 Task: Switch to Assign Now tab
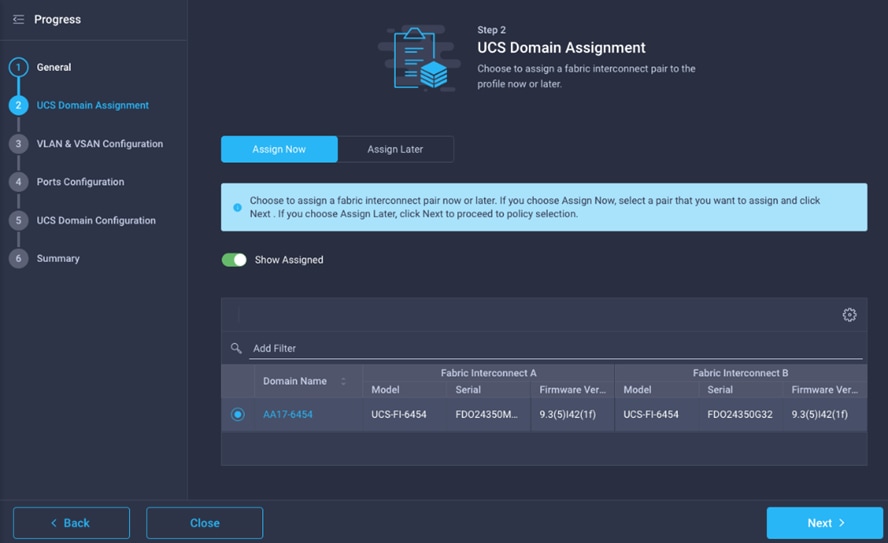[x=279, y=149]
